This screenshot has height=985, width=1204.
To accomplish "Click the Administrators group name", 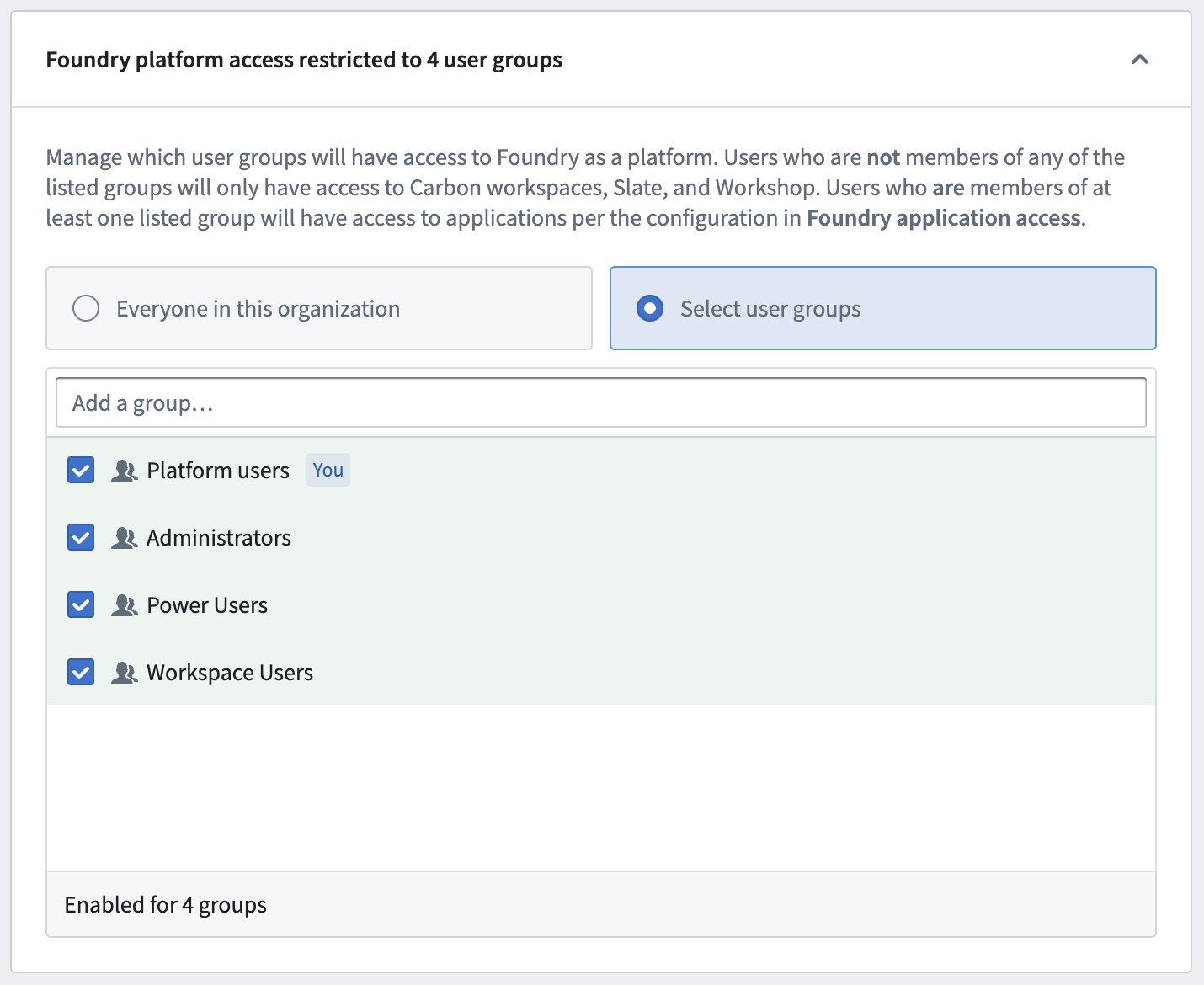I will click(x=219, y=538).
